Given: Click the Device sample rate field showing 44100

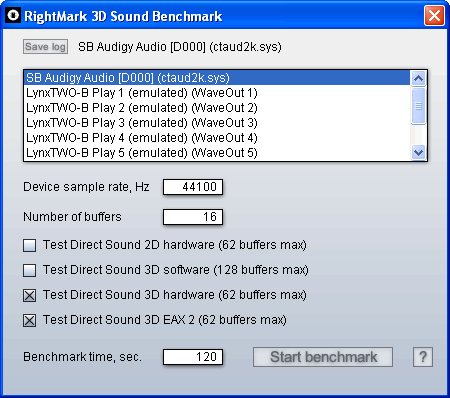Looking at the screenshot, I should (x=193, y=187).
